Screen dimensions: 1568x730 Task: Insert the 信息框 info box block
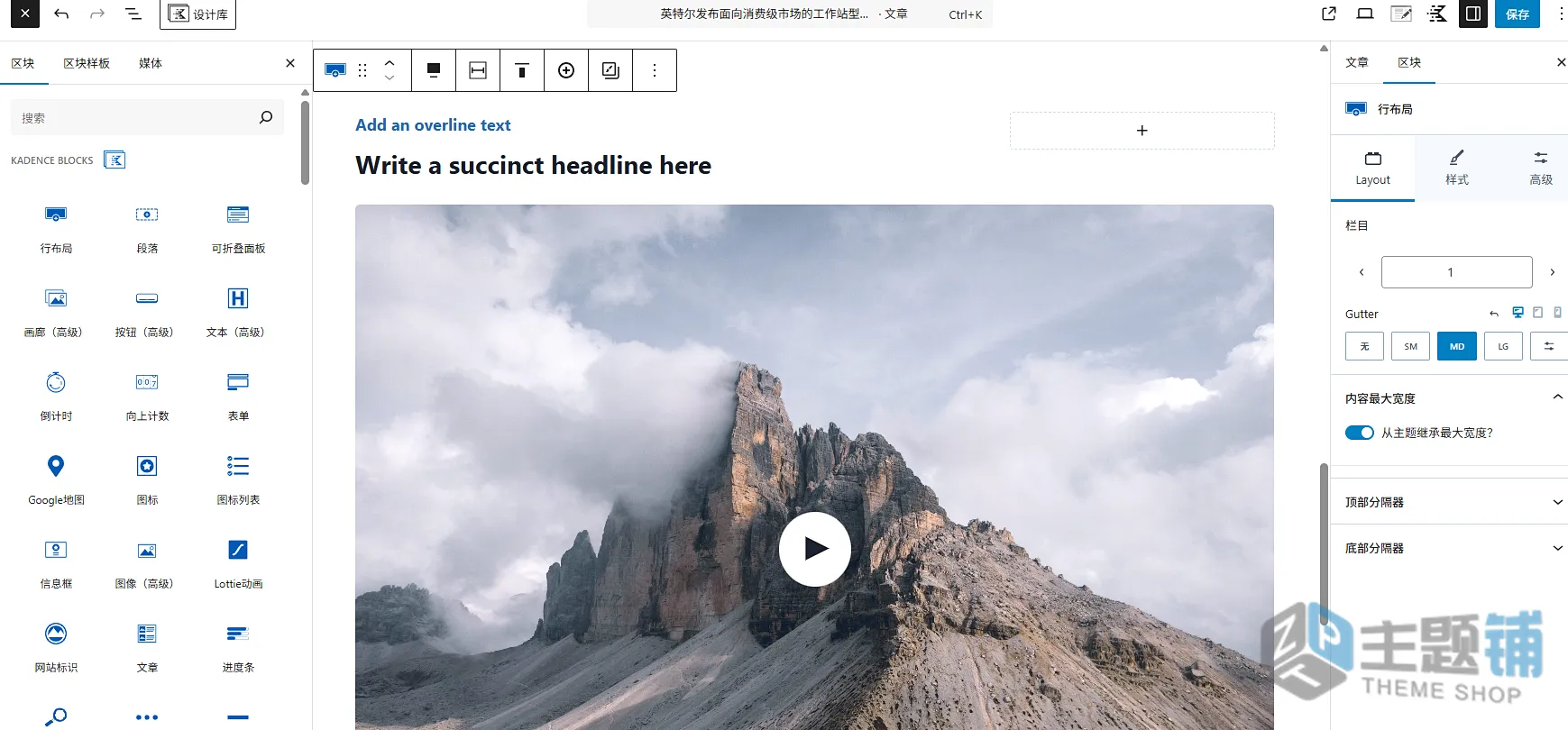pyautogui.click(x=56, y=564)
